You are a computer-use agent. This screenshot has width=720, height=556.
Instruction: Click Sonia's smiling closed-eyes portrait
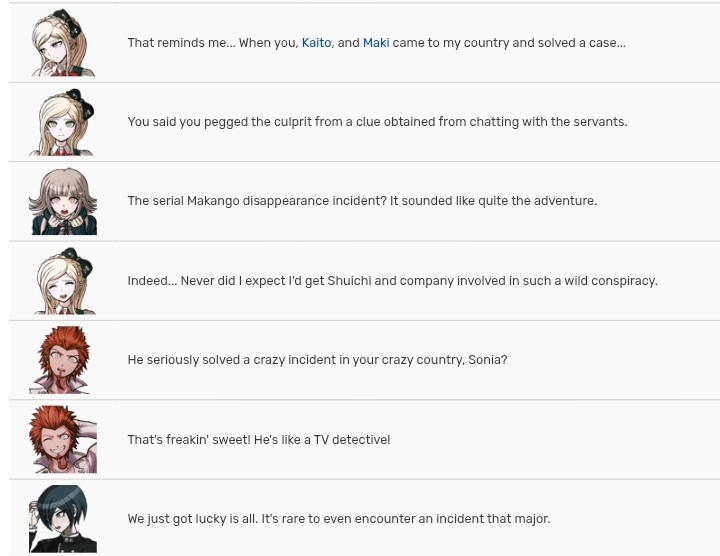[x=63, y=281]
